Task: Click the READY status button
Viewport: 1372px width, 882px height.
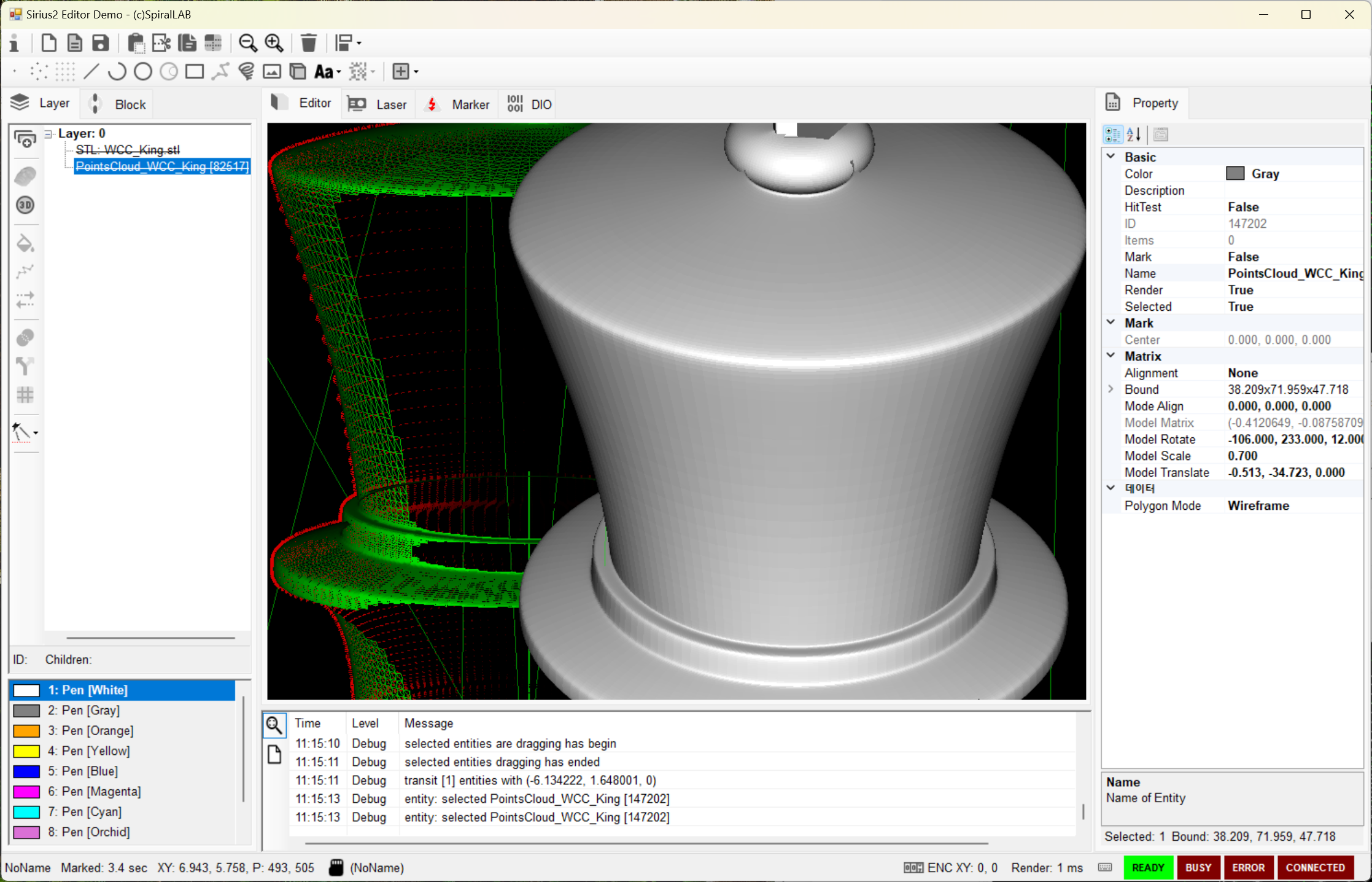Action: [1147, 867]
